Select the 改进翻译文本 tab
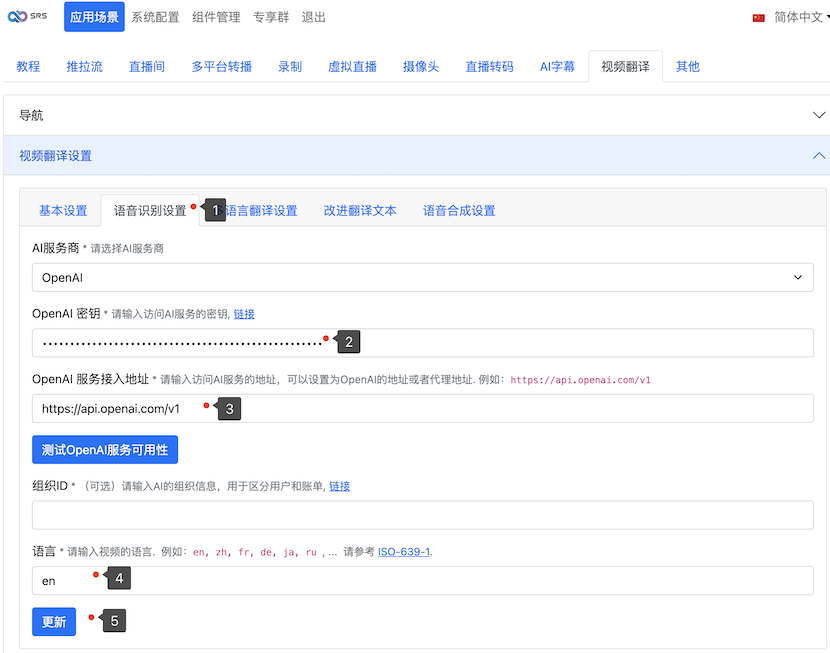Image resolution: width=830 pixels, height=653 pixels. tap(360, 210)
